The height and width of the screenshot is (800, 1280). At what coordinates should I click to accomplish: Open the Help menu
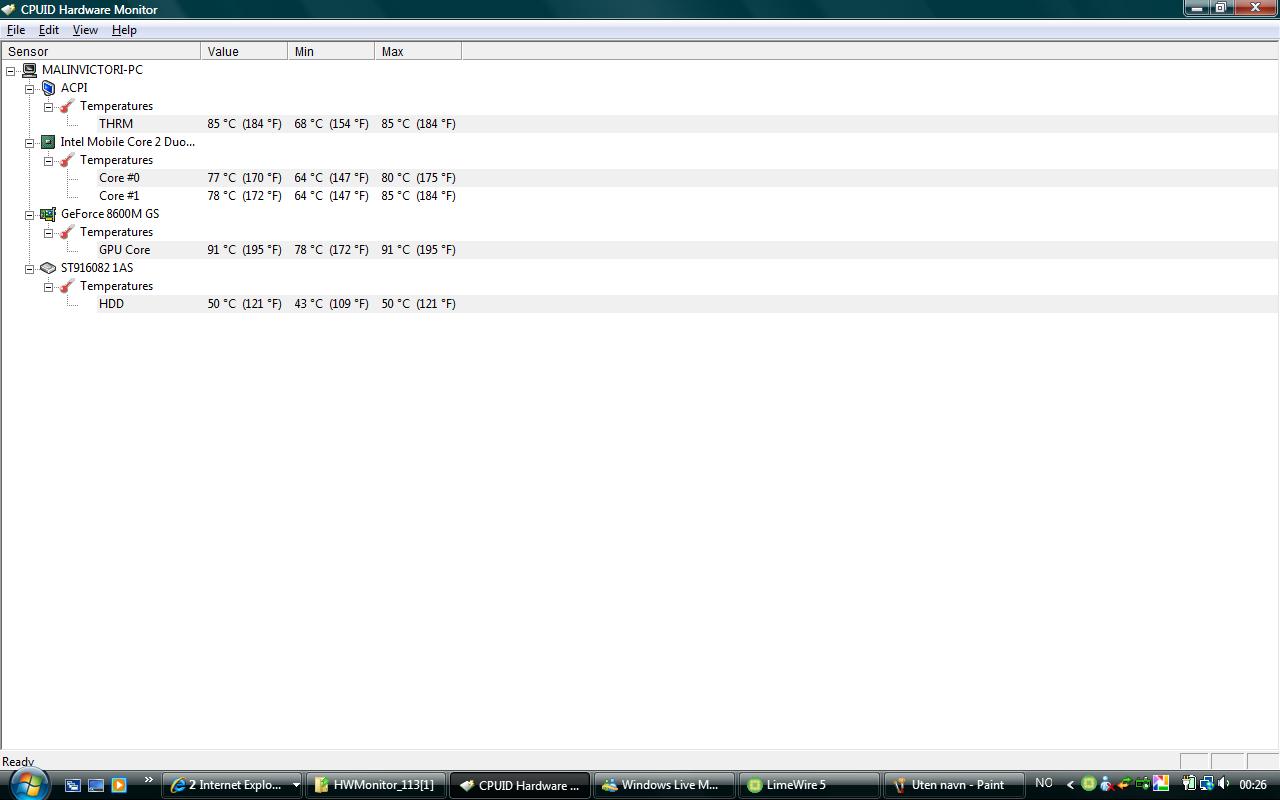point(124,30)
